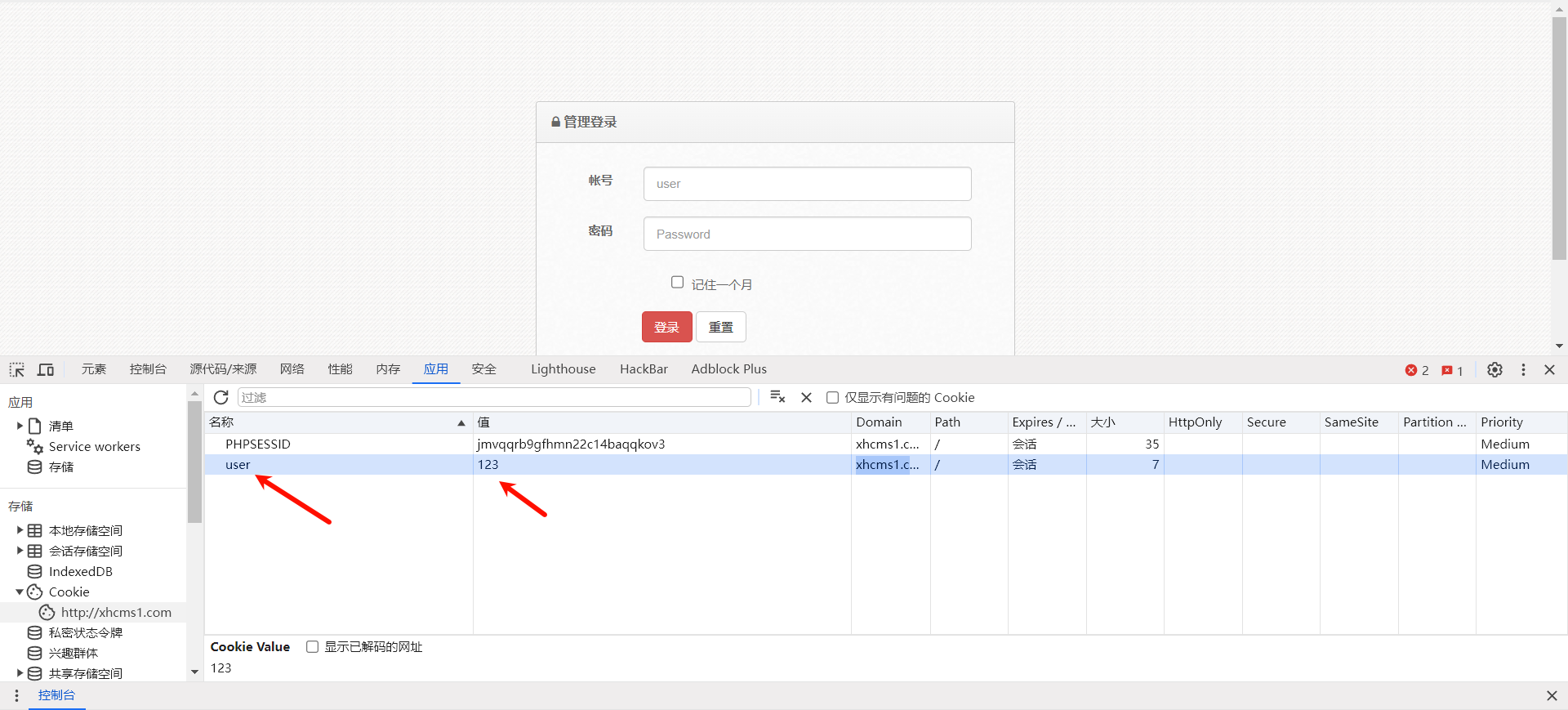Open DevTools settings gear

pyautogui.click(x=1494, y=370)
